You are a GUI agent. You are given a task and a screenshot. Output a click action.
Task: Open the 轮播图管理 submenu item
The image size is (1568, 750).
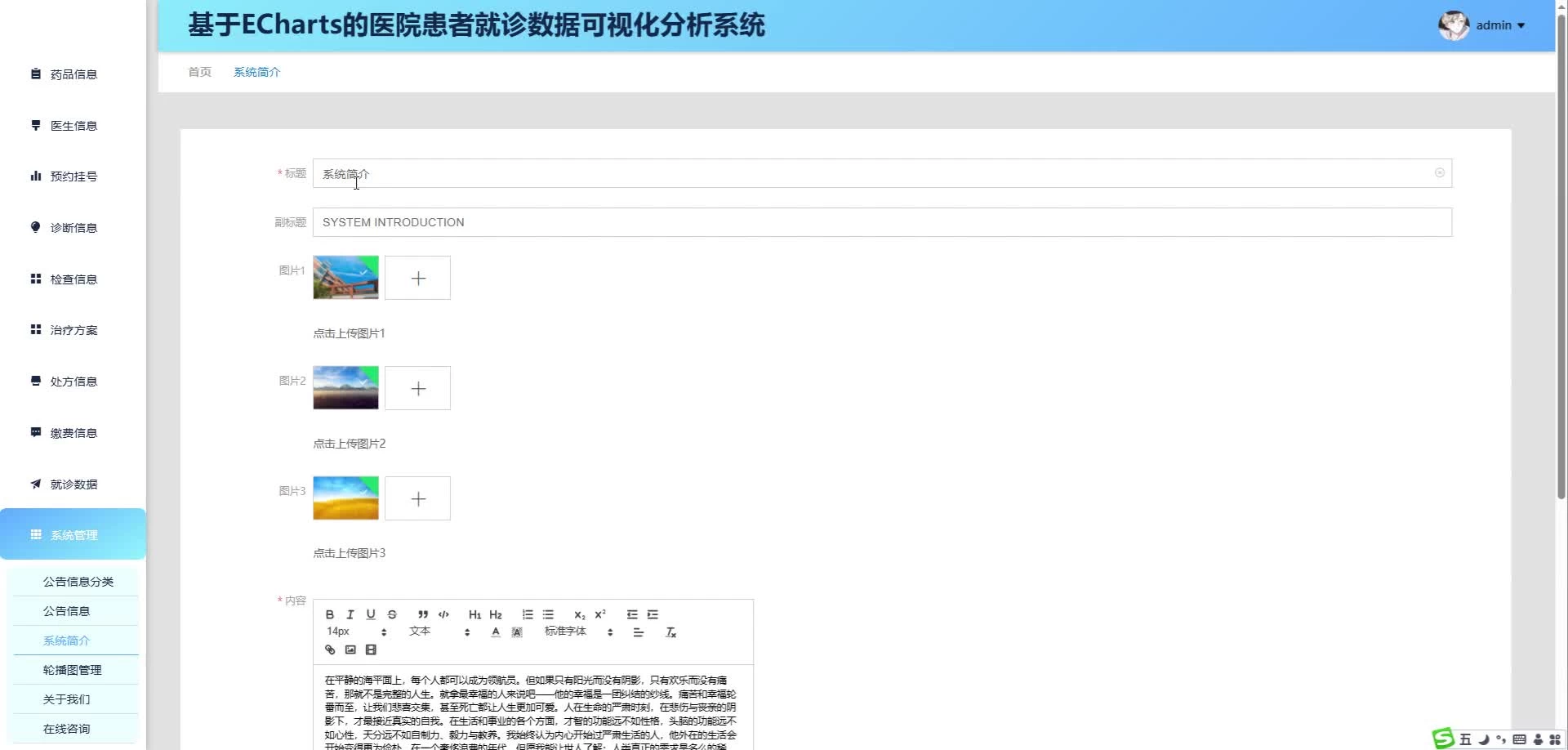pos(73,670)
